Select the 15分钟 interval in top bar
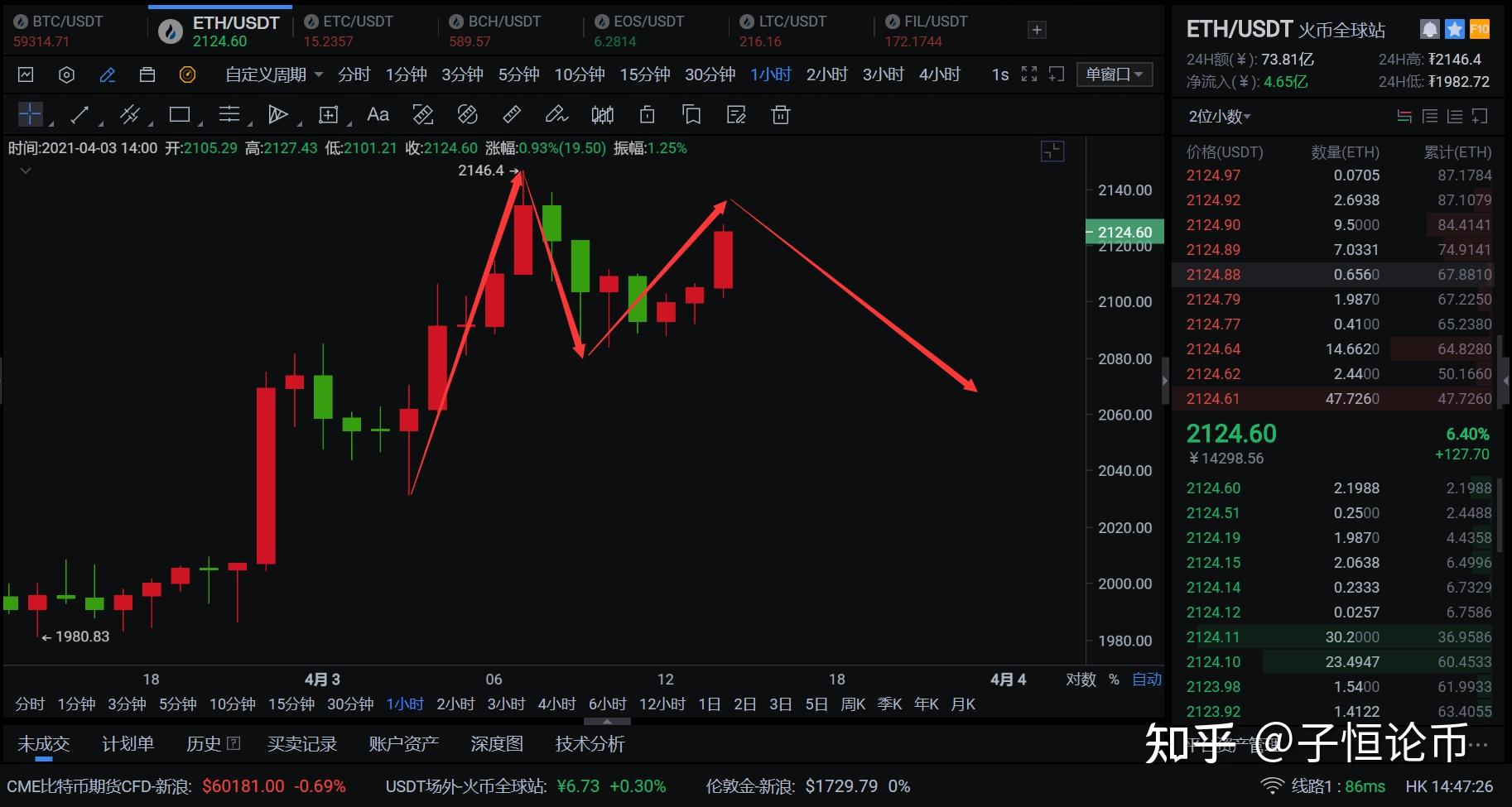This screenshot has width=1512, height=807. (644, 75)
